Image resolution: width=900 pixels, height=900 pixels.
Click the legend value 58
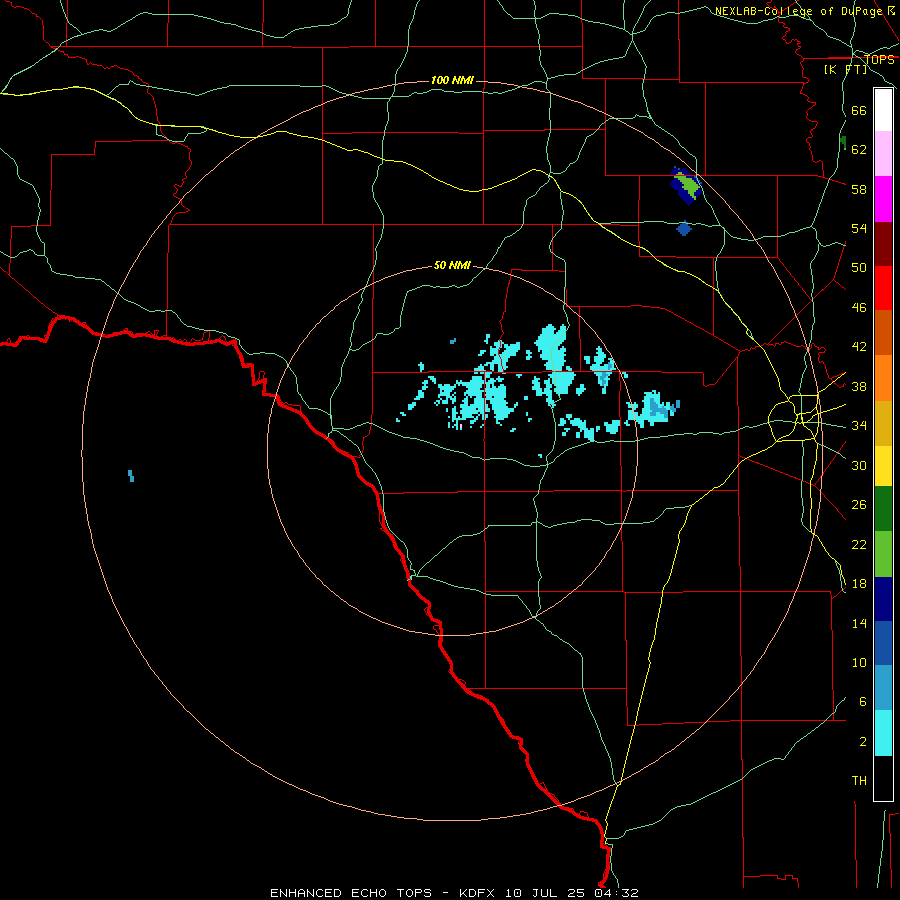(x=859, y=189)
